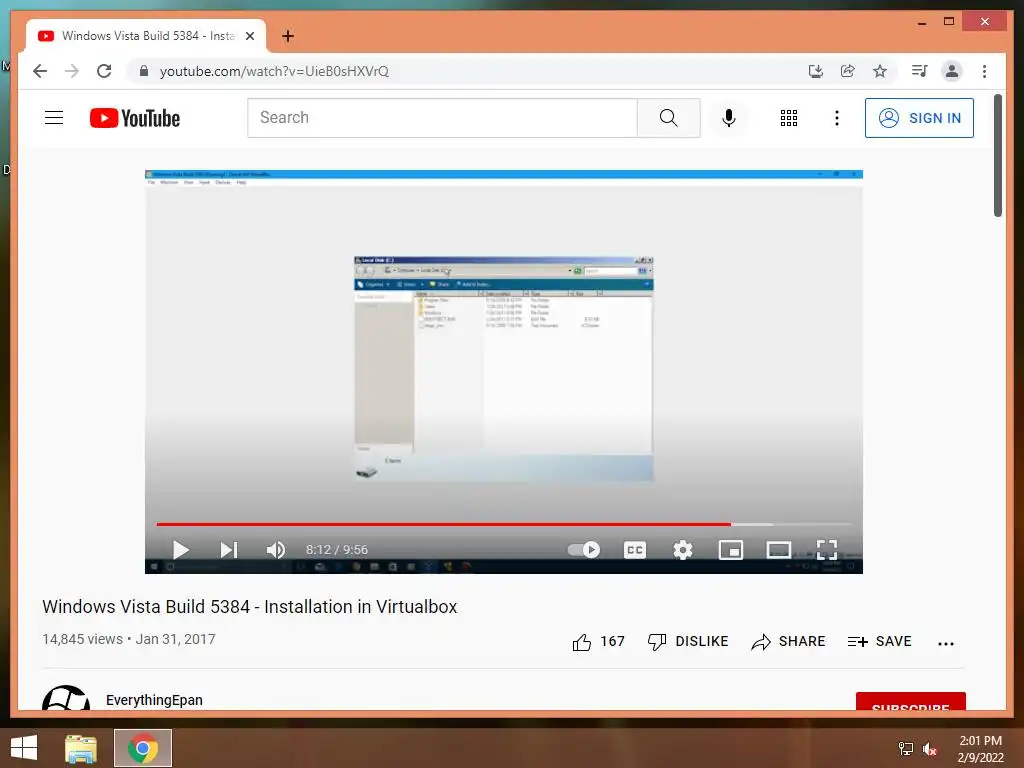Click the 14,845 views text

click(82, 639)
